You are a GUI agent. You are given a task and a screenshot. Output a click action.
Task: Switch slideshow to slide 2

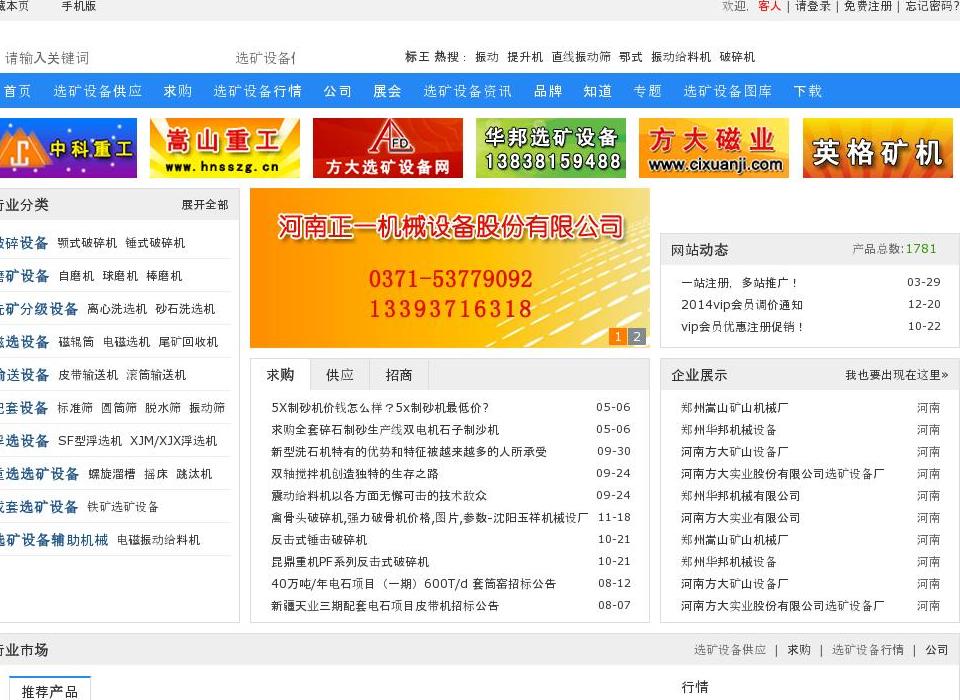pos(637,336)
